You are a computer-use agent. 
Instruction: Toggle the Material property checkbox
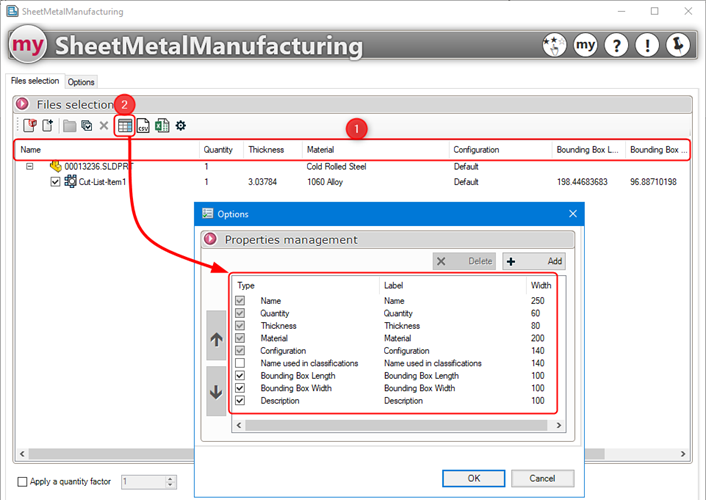pos(240,338)
